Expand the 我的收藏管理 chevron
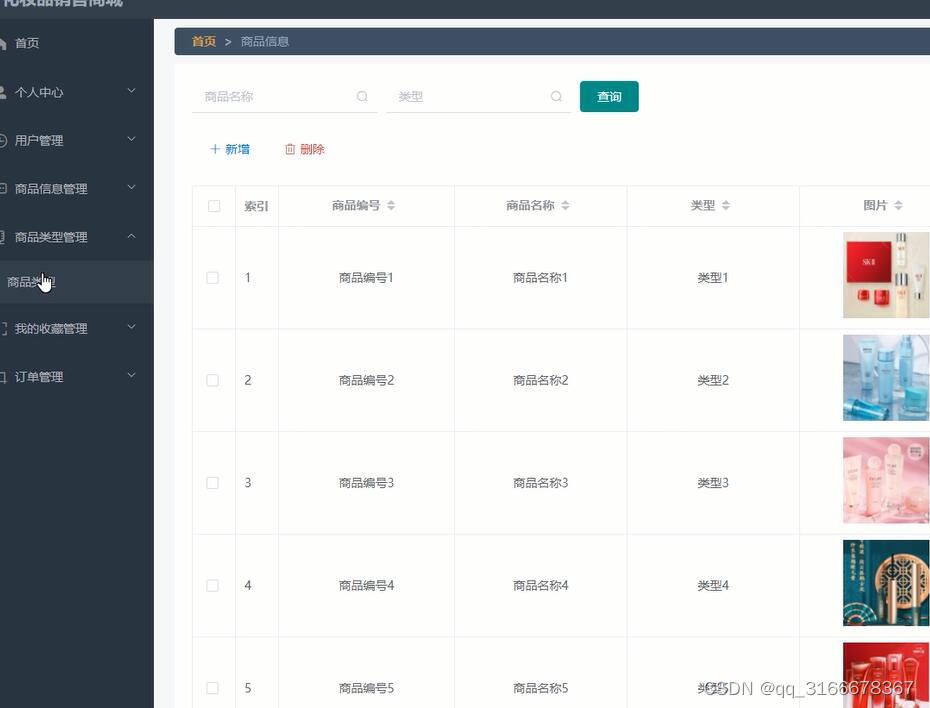 132,327
